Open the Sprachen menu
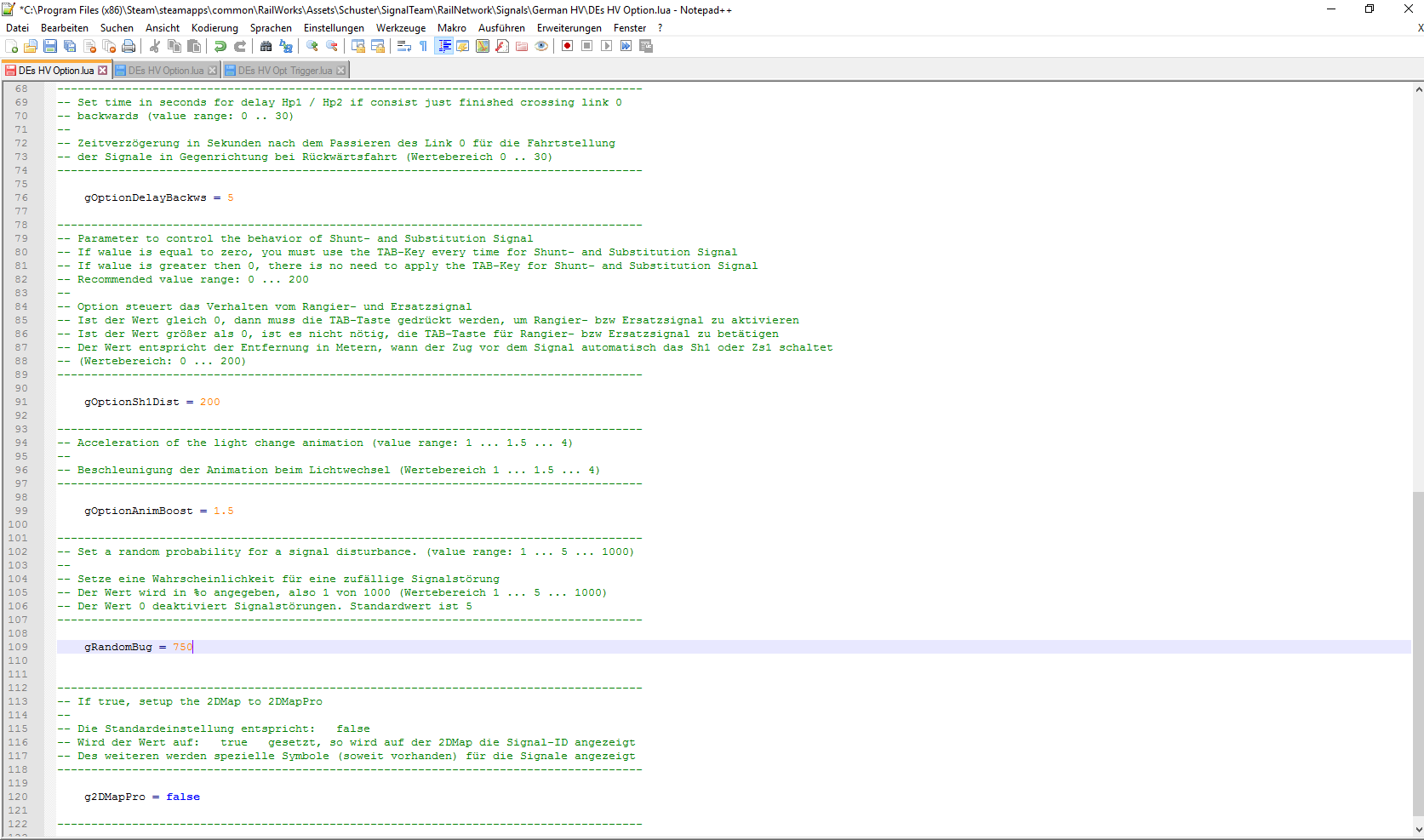The image size is (1424, 840). point(271,28)
